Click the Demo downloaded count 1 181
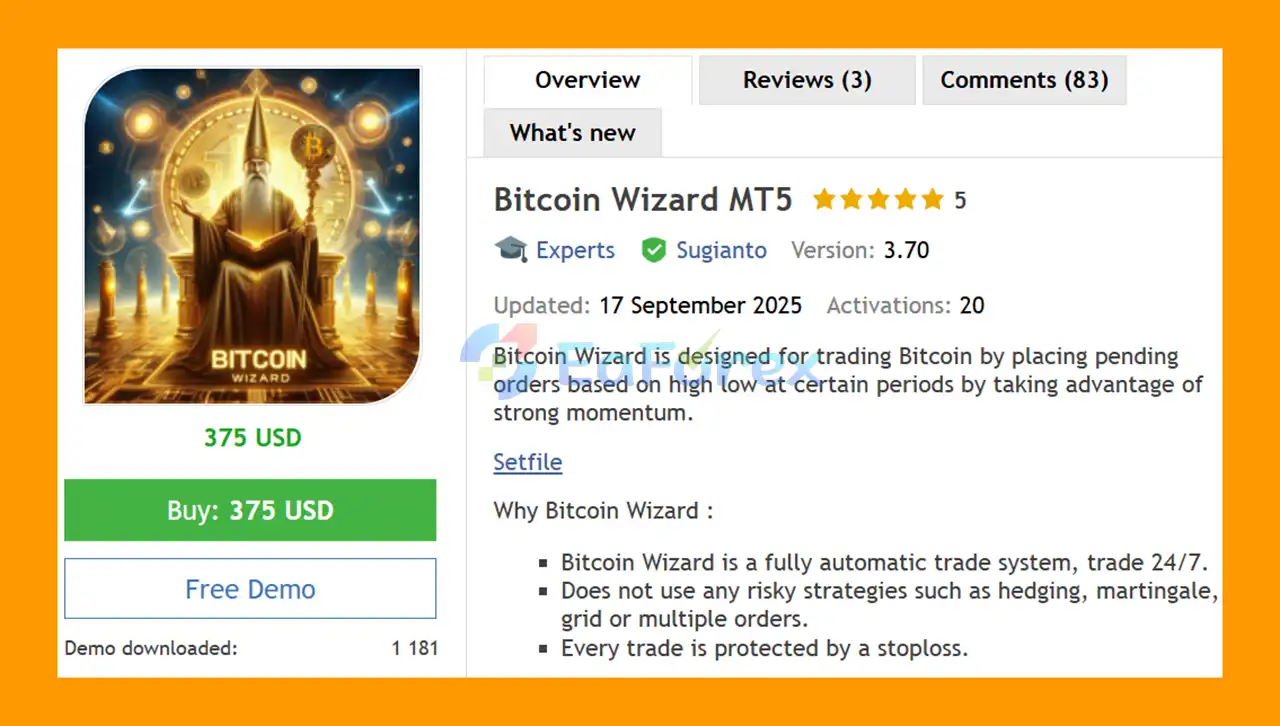This screenshot has width=1280, height=726. click(415, 648)
